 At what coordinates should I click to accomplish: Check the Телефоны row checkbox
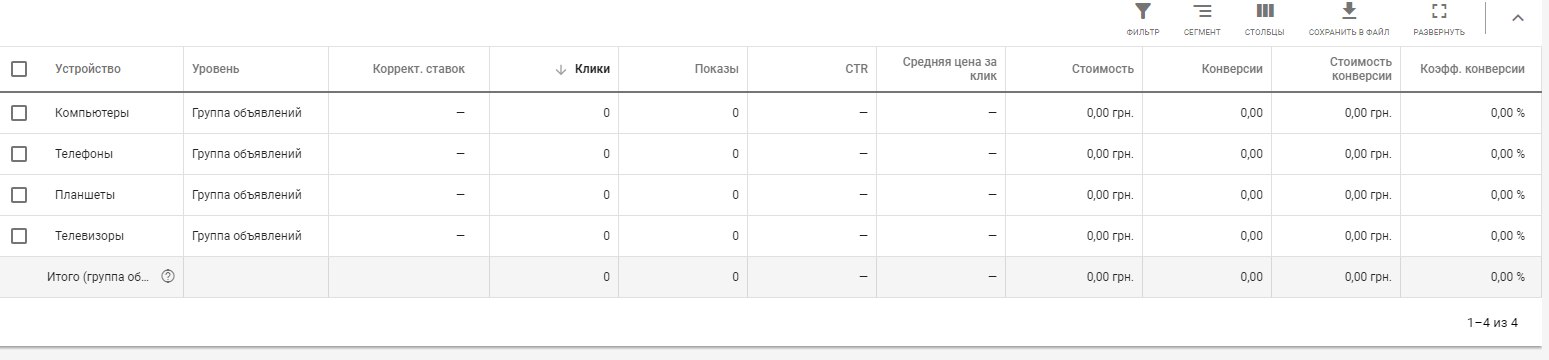19,154
